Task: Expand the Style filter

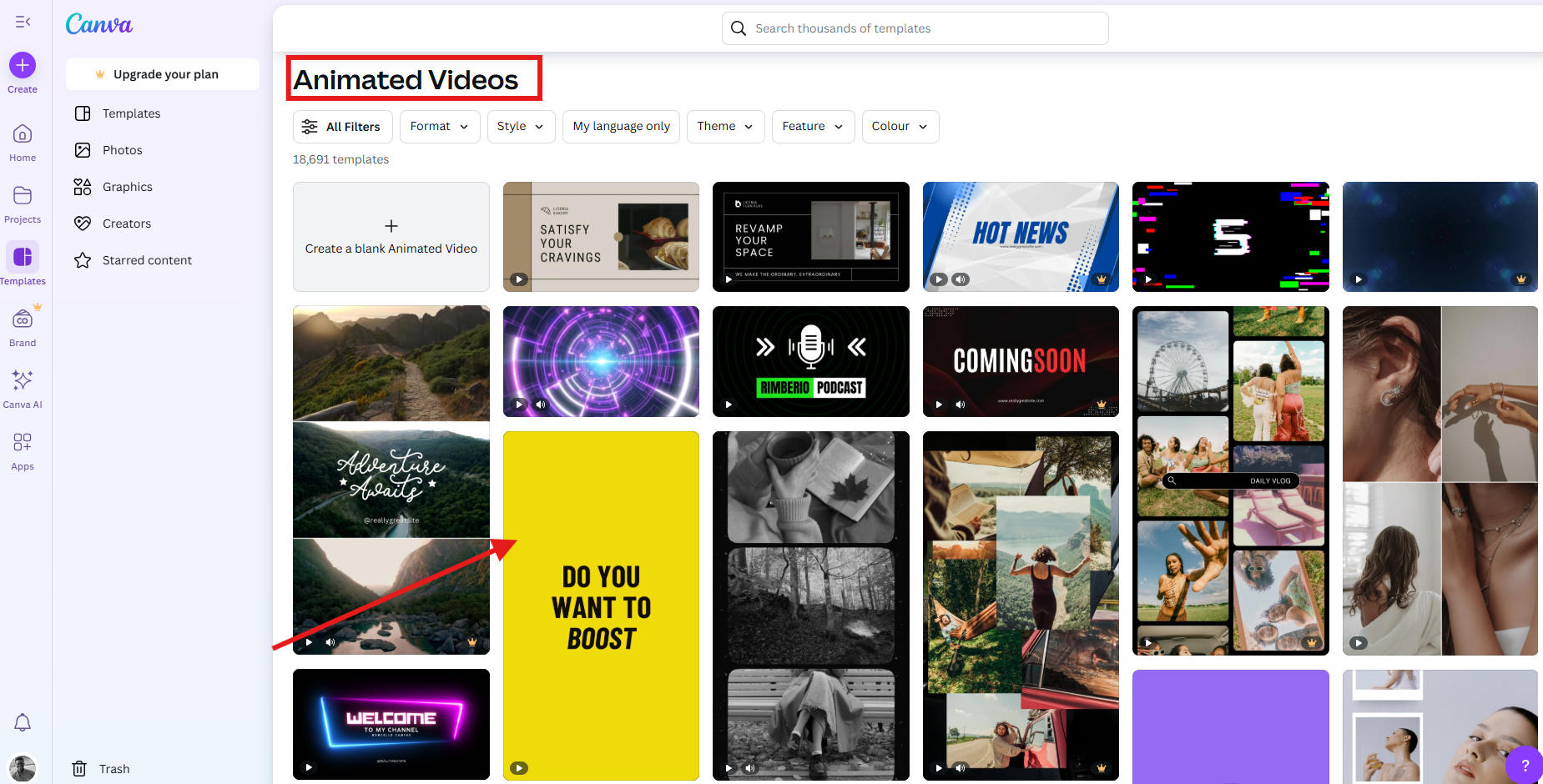Action: pos(521,126)
